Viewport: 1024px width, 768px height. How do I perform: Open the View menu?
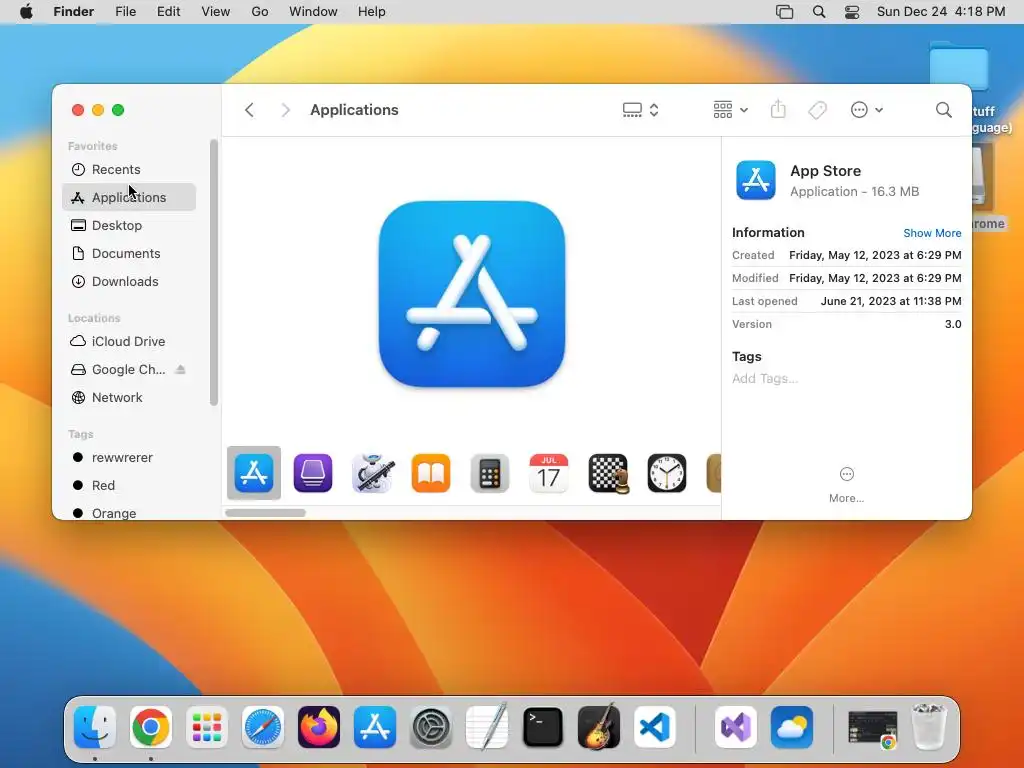tap(216, 12)
